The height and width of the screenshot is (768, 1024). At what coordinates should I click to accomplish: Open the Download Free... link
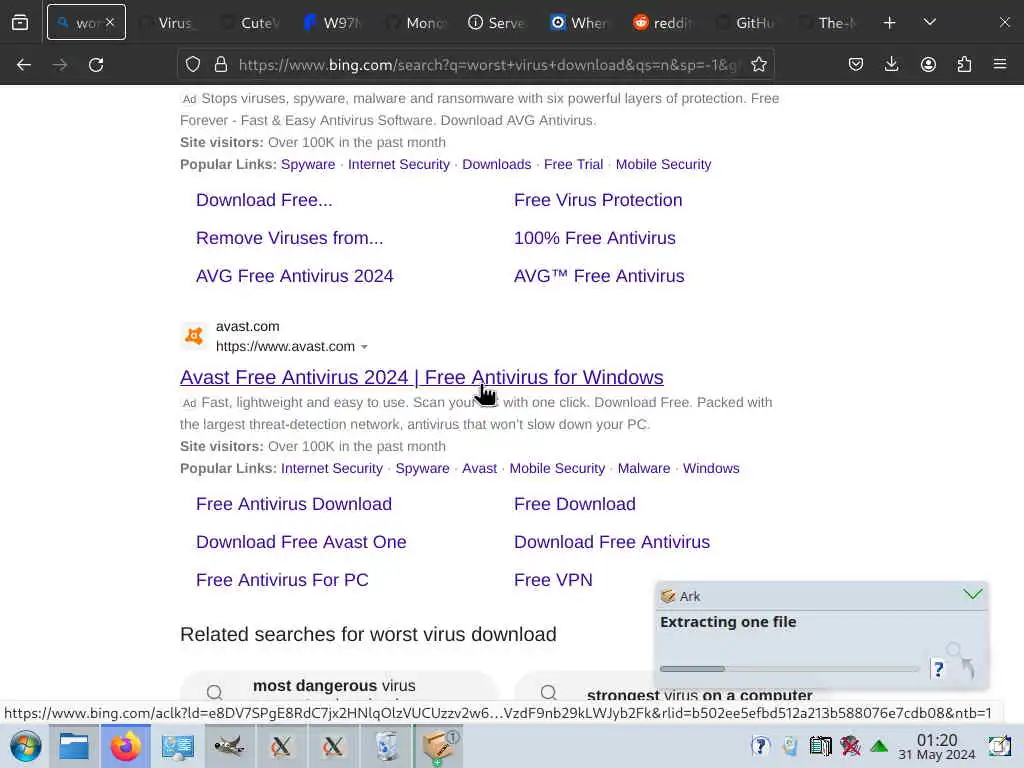(x=264, y=200)
